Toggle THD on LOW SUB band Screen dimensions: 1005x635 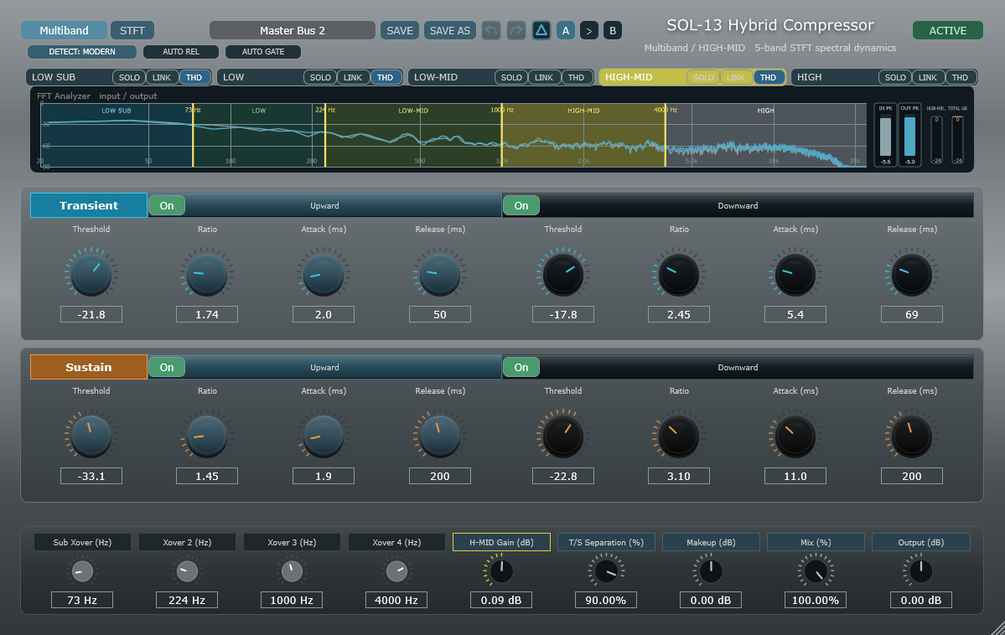pos(194,78)
